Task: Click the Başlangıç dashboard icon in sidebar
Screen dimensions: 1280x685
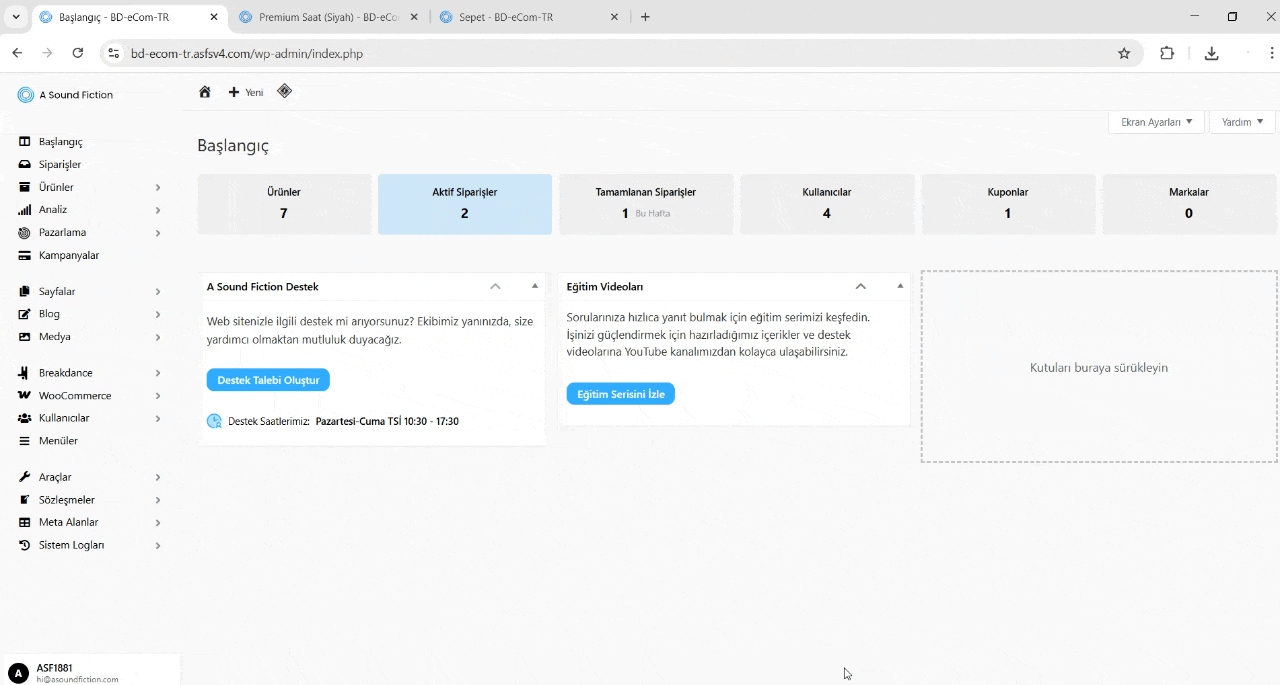Action: (x=25, y=142)
